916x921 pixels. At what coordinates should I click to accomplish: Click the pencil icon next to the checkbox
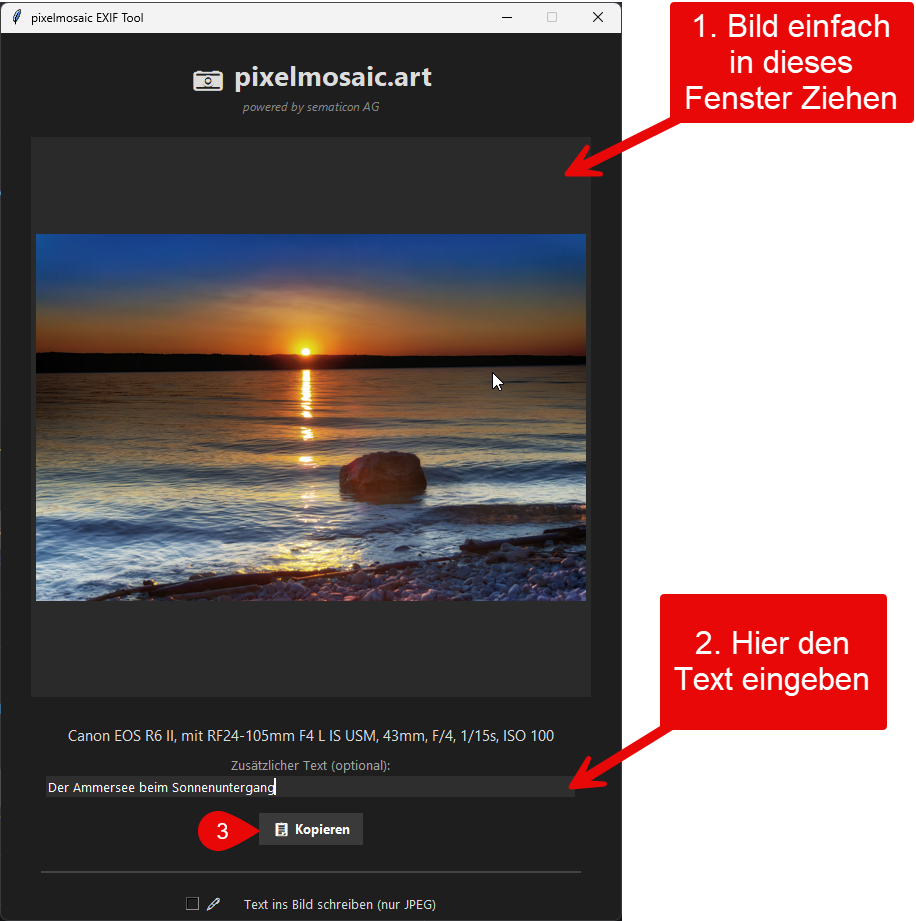(x=213, y=903)
